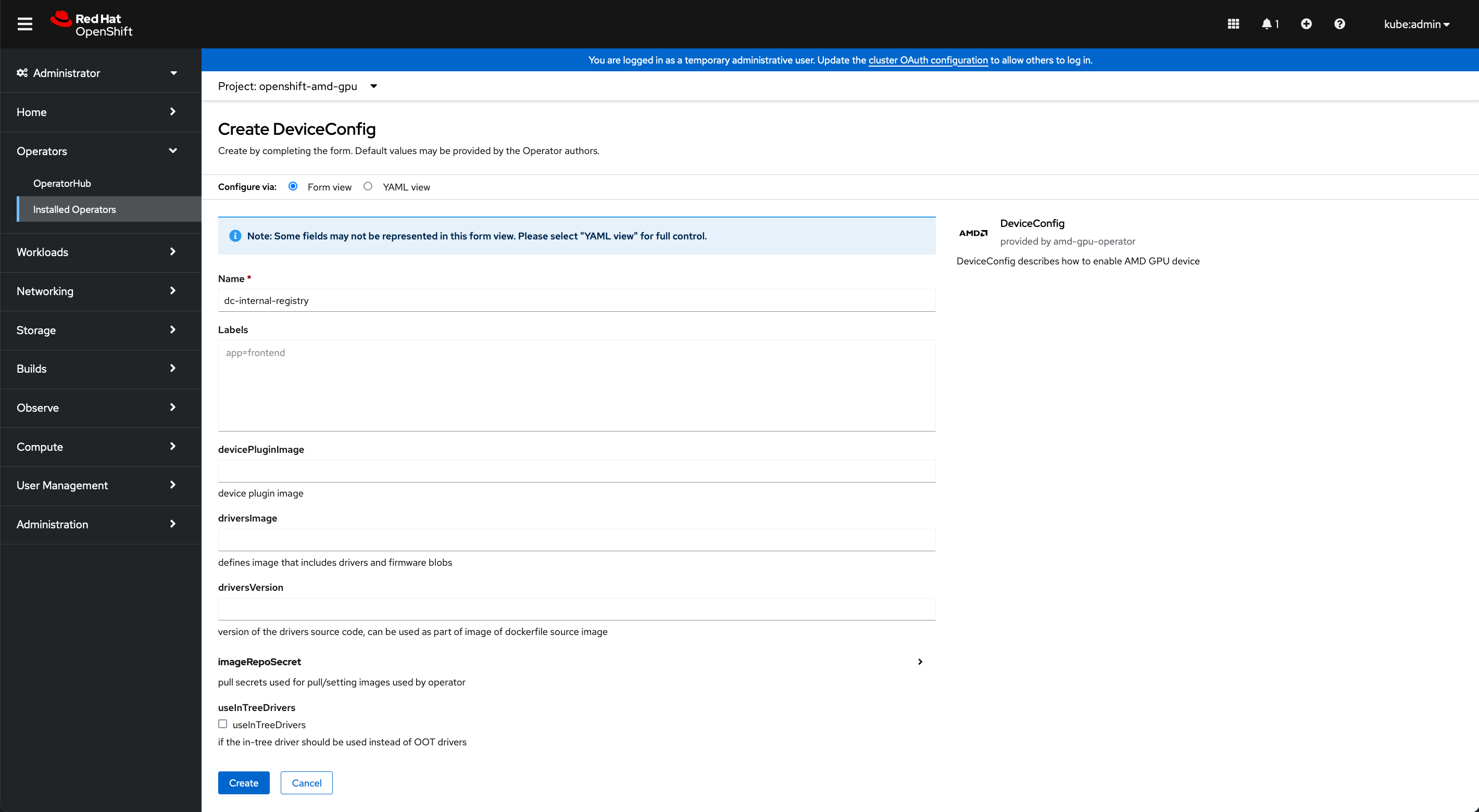Enable the useInTreeDrivers checkbox
Screen dimensions: 1479x812
pos(224,724)
